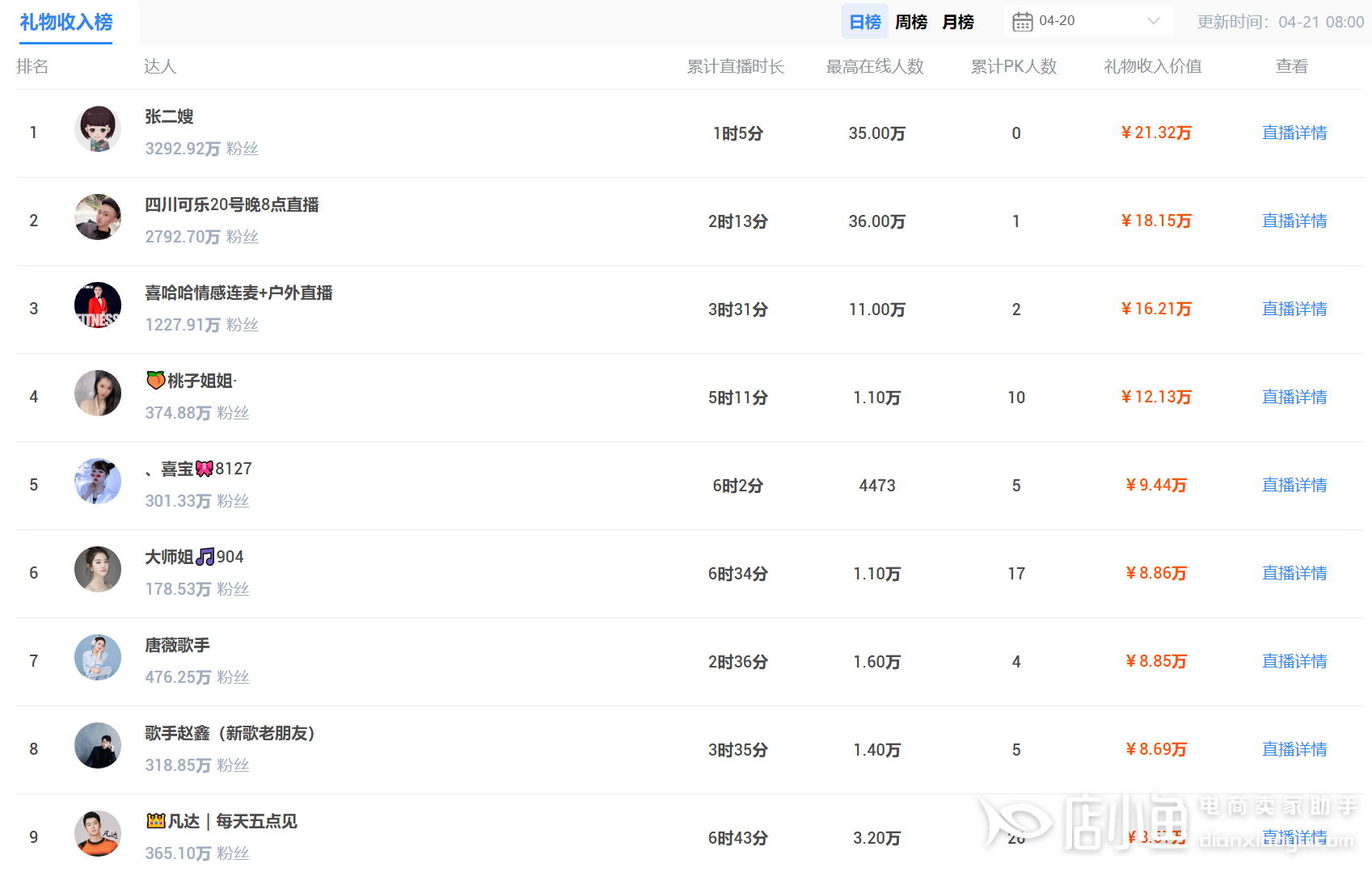Click the name 唐薇歌手
Viewport: 1372px width, 876px height.
177,645
